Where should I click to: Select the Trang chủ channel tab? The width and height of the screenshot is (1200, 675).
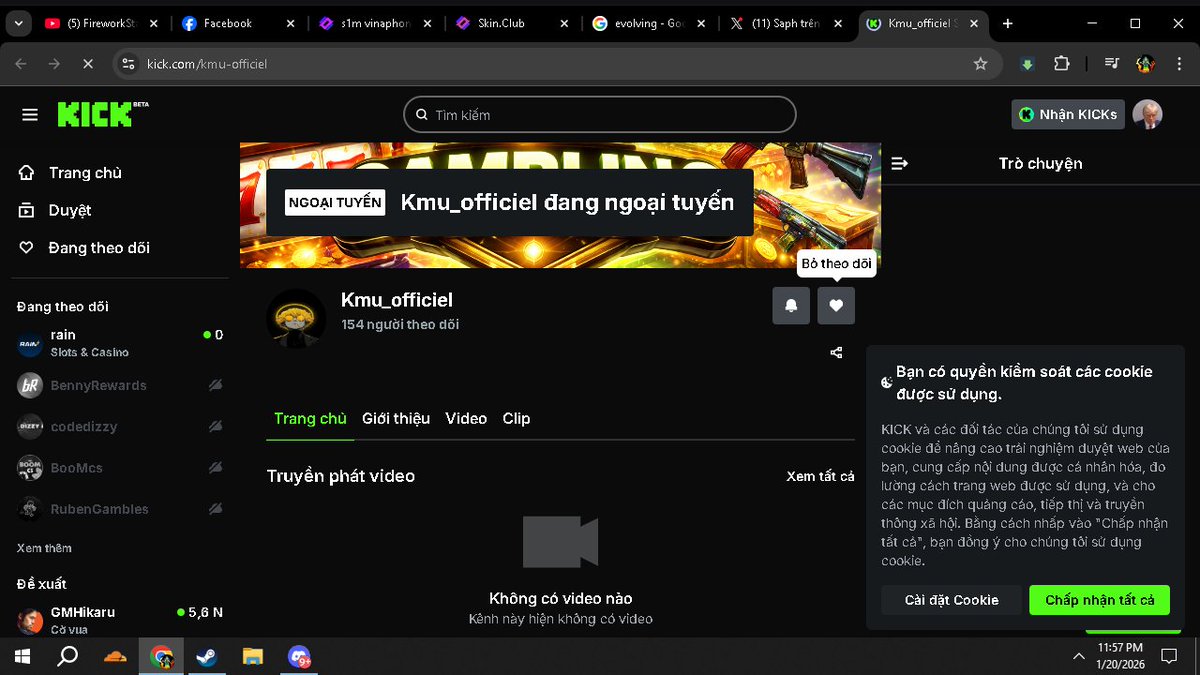[x=310, y=418]
